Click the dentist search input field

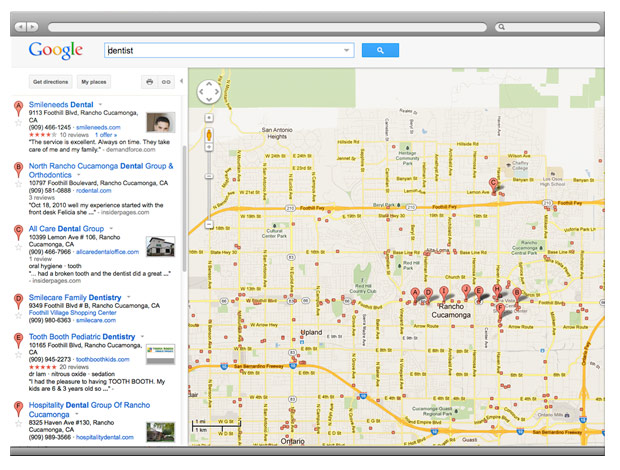225,50
